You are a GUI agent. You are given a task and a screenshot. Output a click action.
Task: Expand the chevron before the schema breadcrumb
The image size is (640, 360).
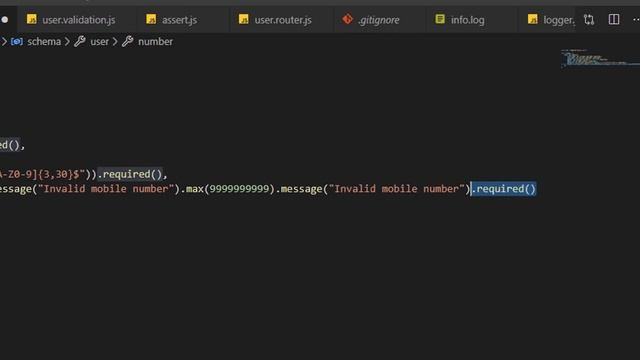(x=4, y=42)
